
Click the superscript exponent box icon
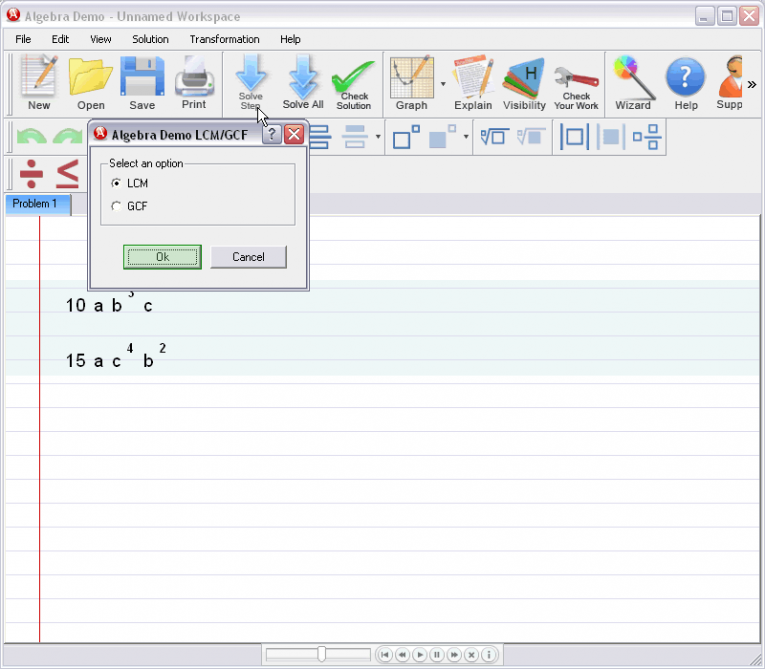coord(406,137)
